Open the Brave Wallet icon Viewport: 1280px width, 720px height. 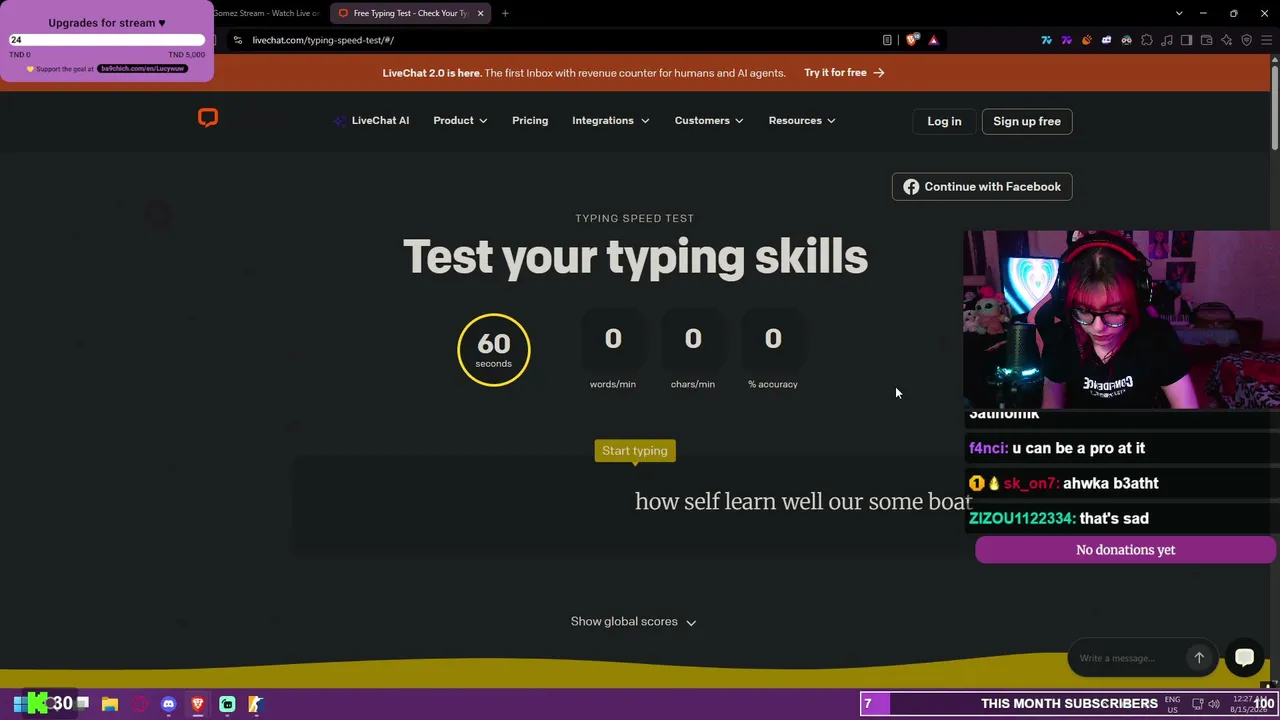(1206, 40)
